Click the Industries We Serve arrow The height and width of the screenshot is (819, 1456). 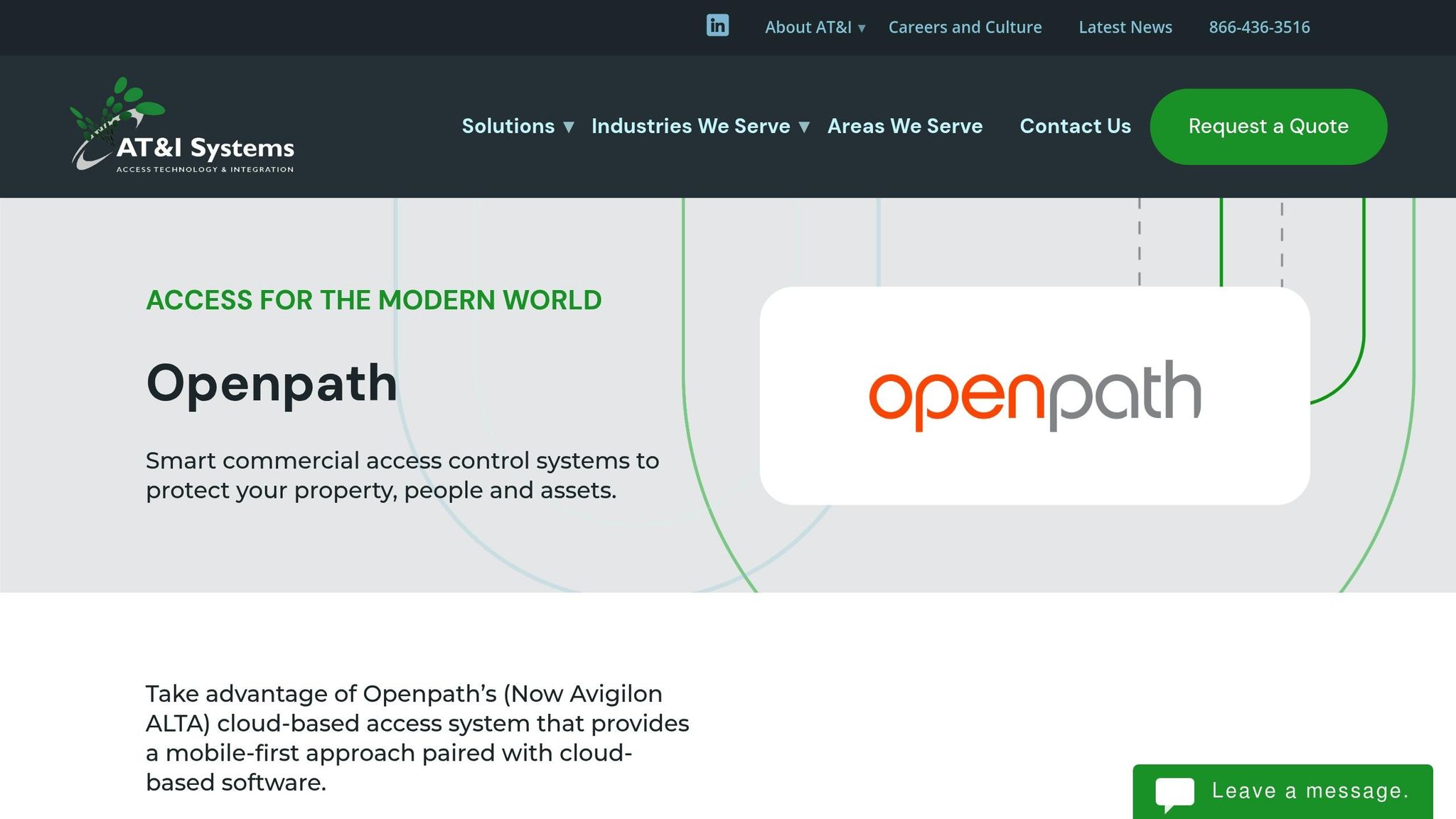[x=805, y=127]
